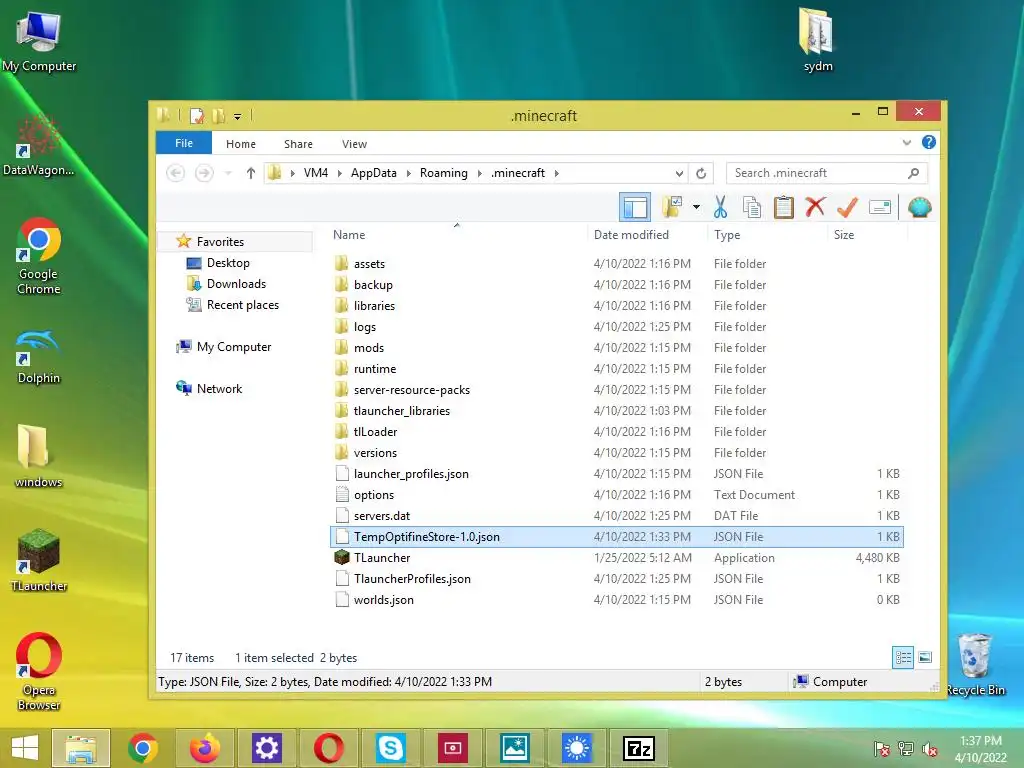Open Recent places in navigation pane
1024x768 pixels.
click(242, 305)
